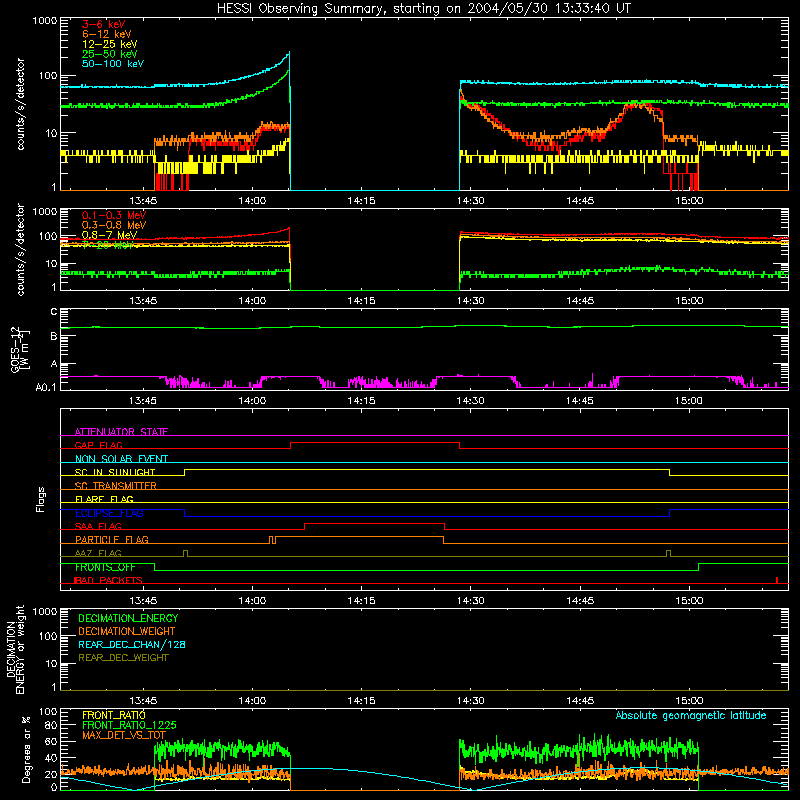800x800 pixels.
Task: Click the 100 tick label on decimation panel
Action: pos(49,636)
